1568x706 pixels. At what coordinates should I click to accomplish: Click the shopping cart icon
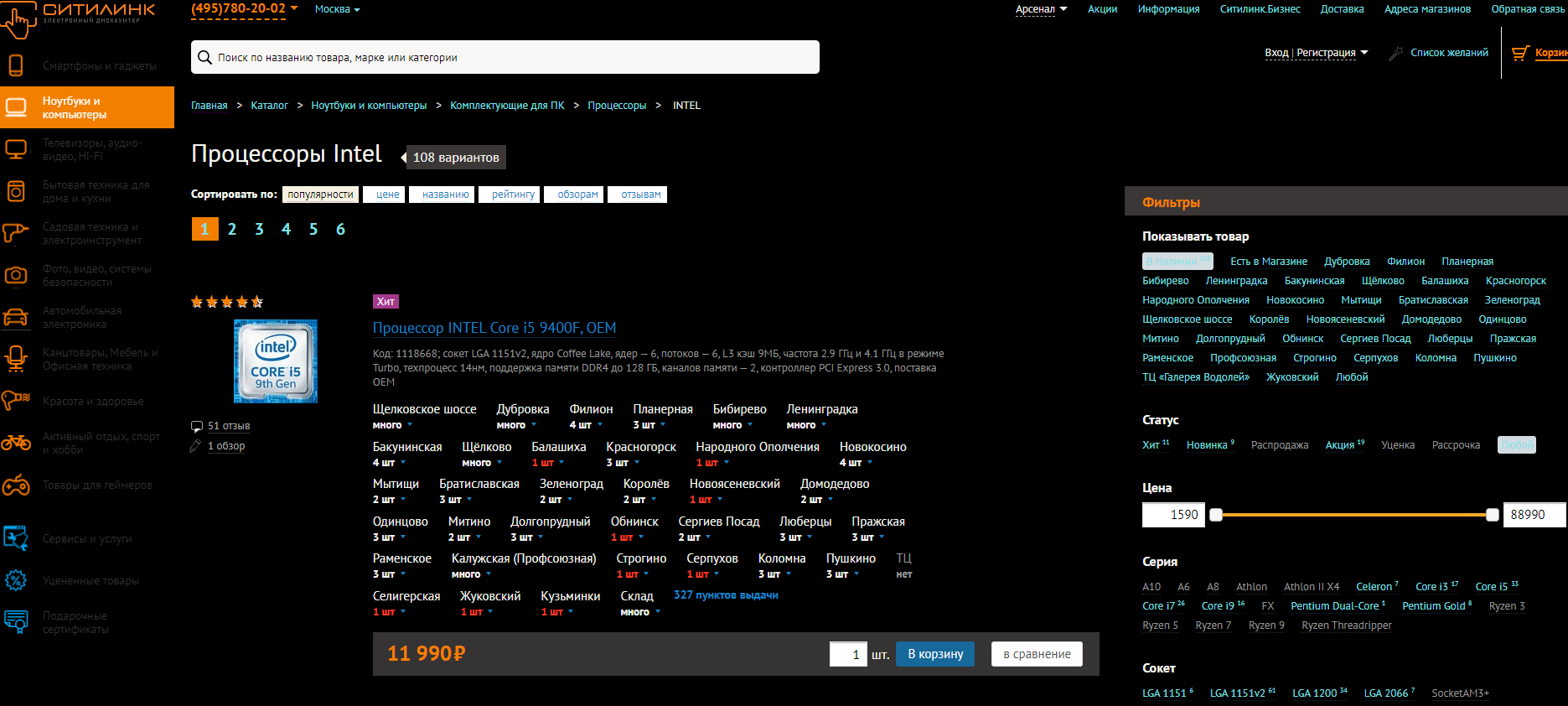coord(1520,53)
